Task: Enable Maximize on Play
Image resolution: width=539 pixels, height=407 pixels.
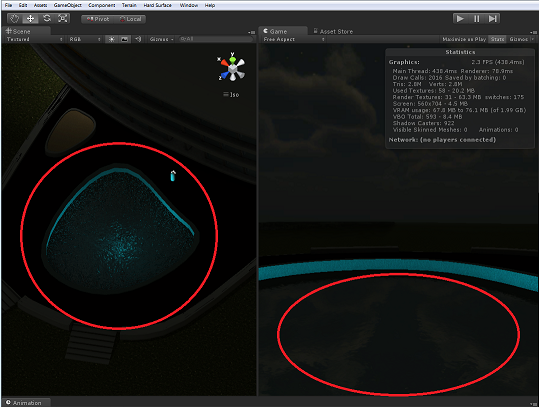Action: tap(464, 39)
